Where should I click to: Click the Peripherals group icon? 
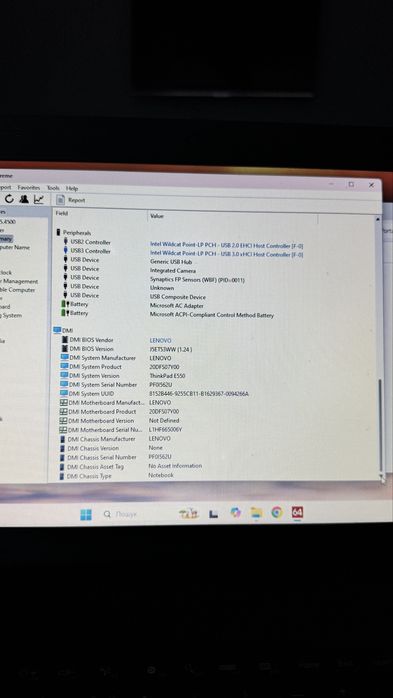(x=58, y=232)
